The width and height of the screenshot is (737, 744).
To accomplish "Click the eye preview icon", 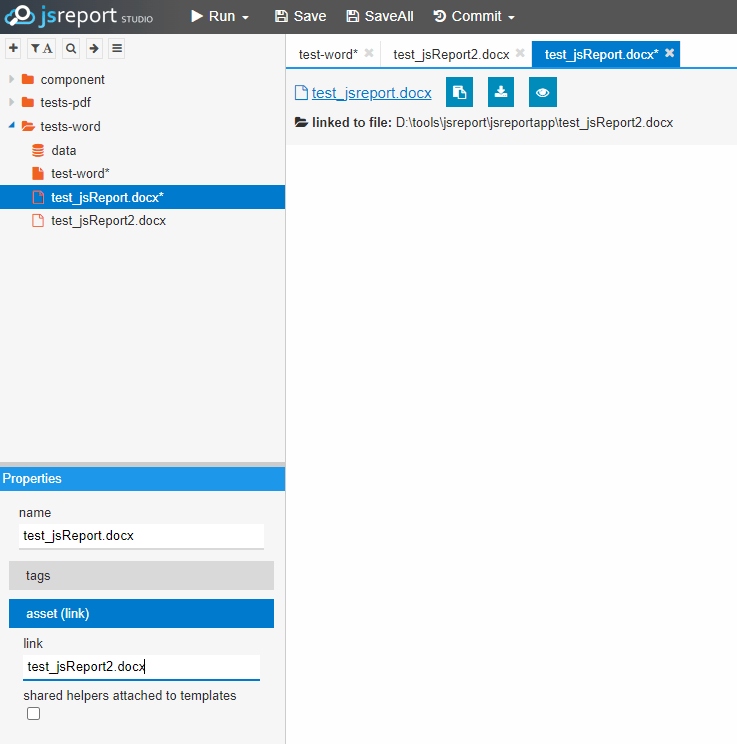I will 542,92.
